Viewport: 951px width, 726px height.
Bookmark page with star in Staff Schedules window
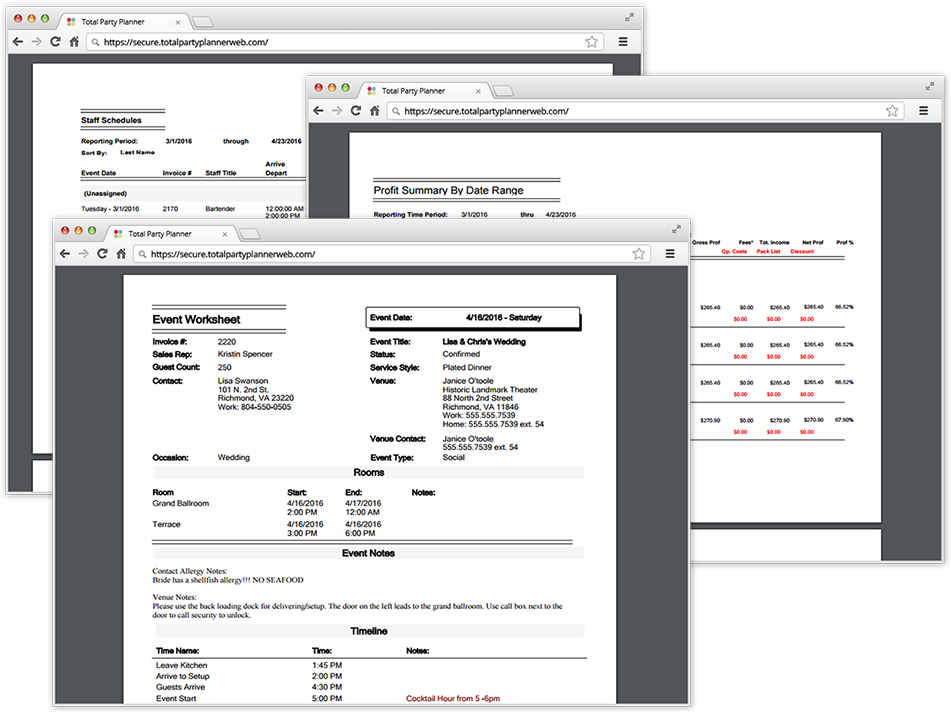pyautogui.click(x=591, y=41)
